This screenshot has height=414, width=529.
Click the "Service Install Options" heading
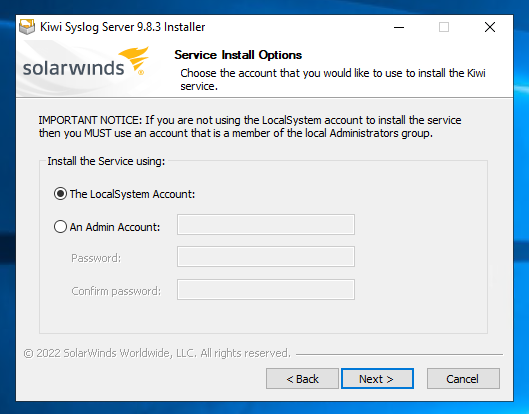[x=238, y=55]
